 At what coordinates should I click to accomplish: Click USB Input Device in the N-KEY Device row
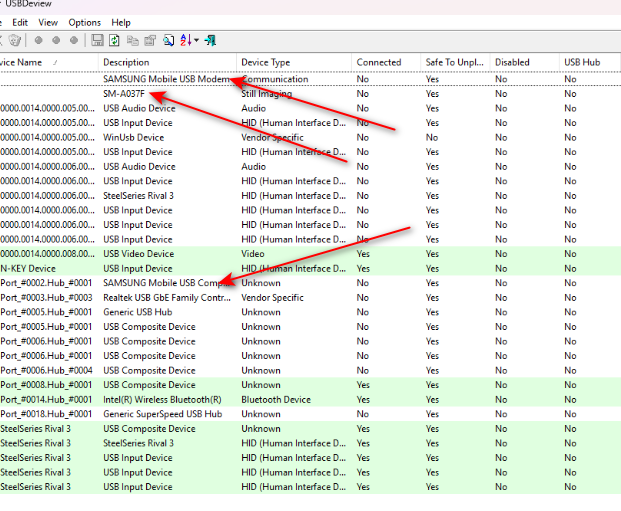tap(138, 269)
